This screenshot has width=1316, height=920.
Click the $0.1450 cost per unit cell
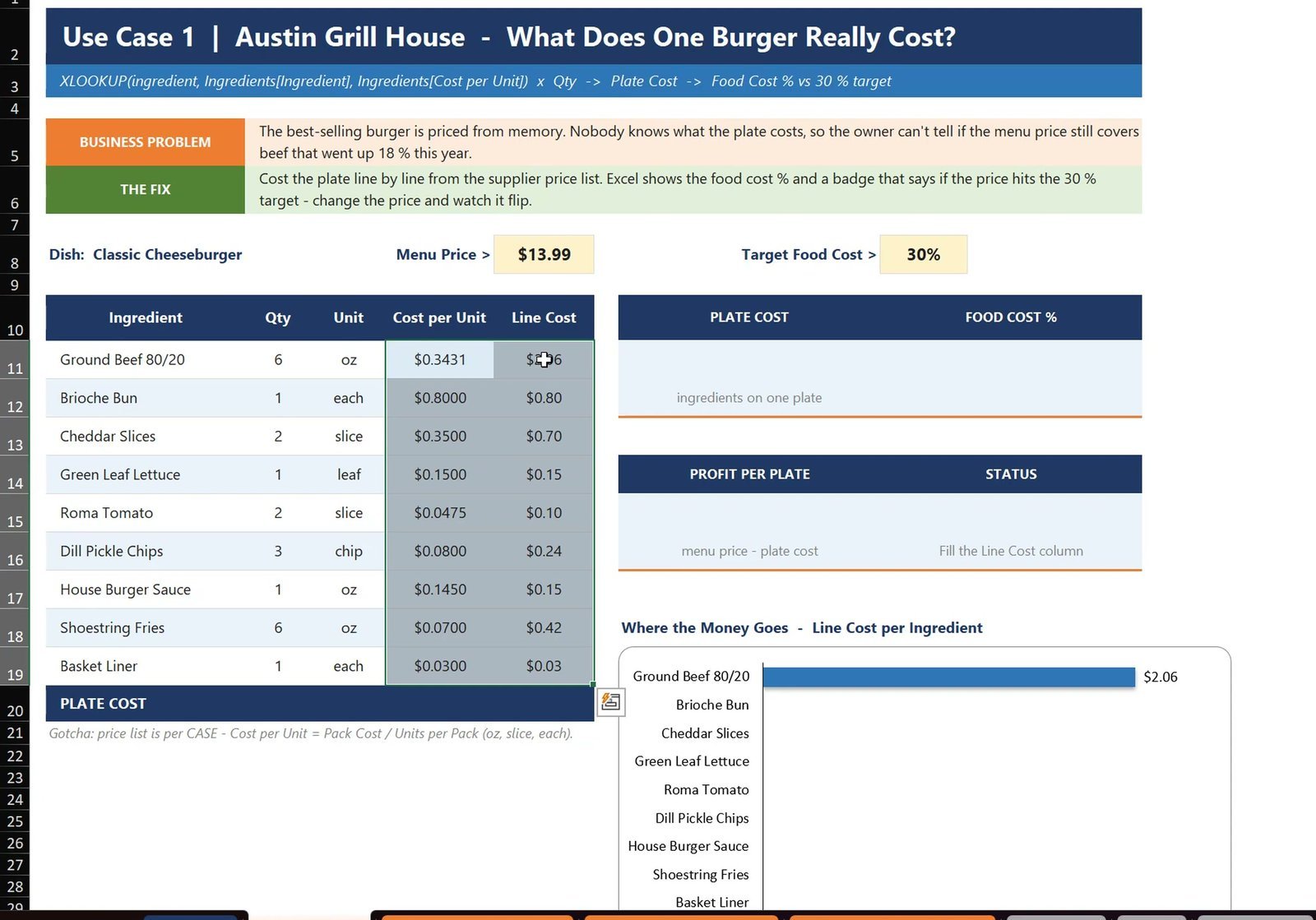[x=439, y=589]
